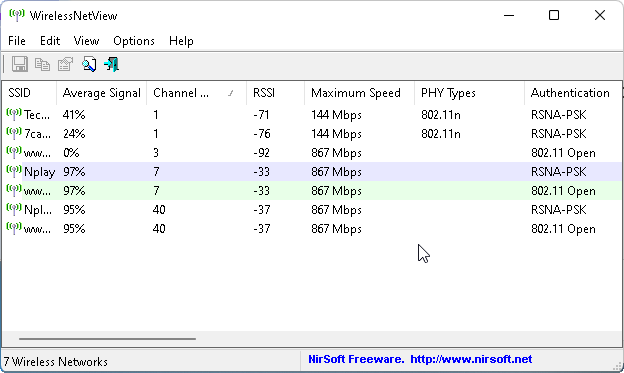Click the NirSoft Freeware status text
The image size is (624, 373).
point(356,359)
